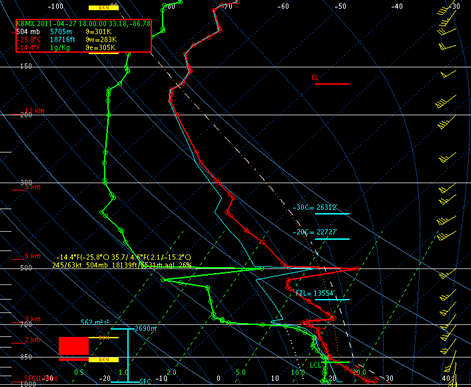471x387 pixels.
Task: Select the 0.5 mixing ratio label
Action: [x=79, y=372]
